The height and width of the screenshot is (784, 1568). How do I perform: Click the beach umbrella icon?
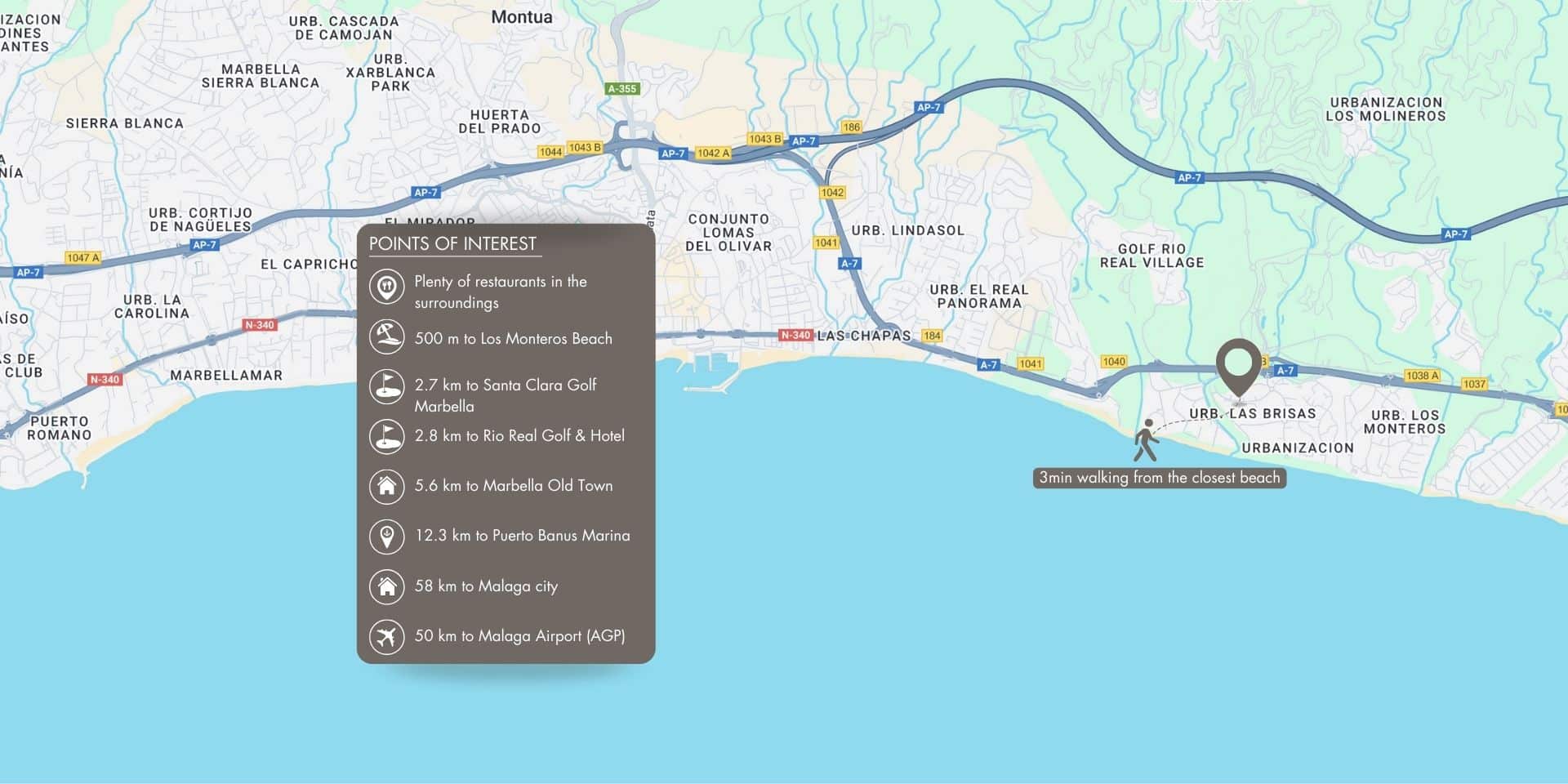pos(386,337)
